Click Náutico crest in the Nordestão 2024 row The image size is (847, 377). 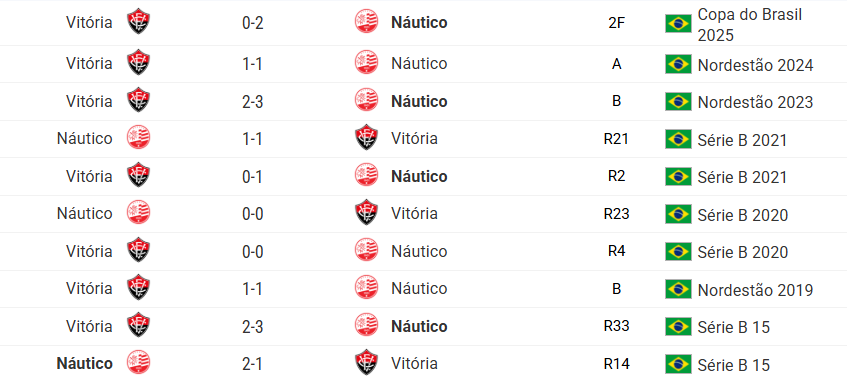pos(366,64)
